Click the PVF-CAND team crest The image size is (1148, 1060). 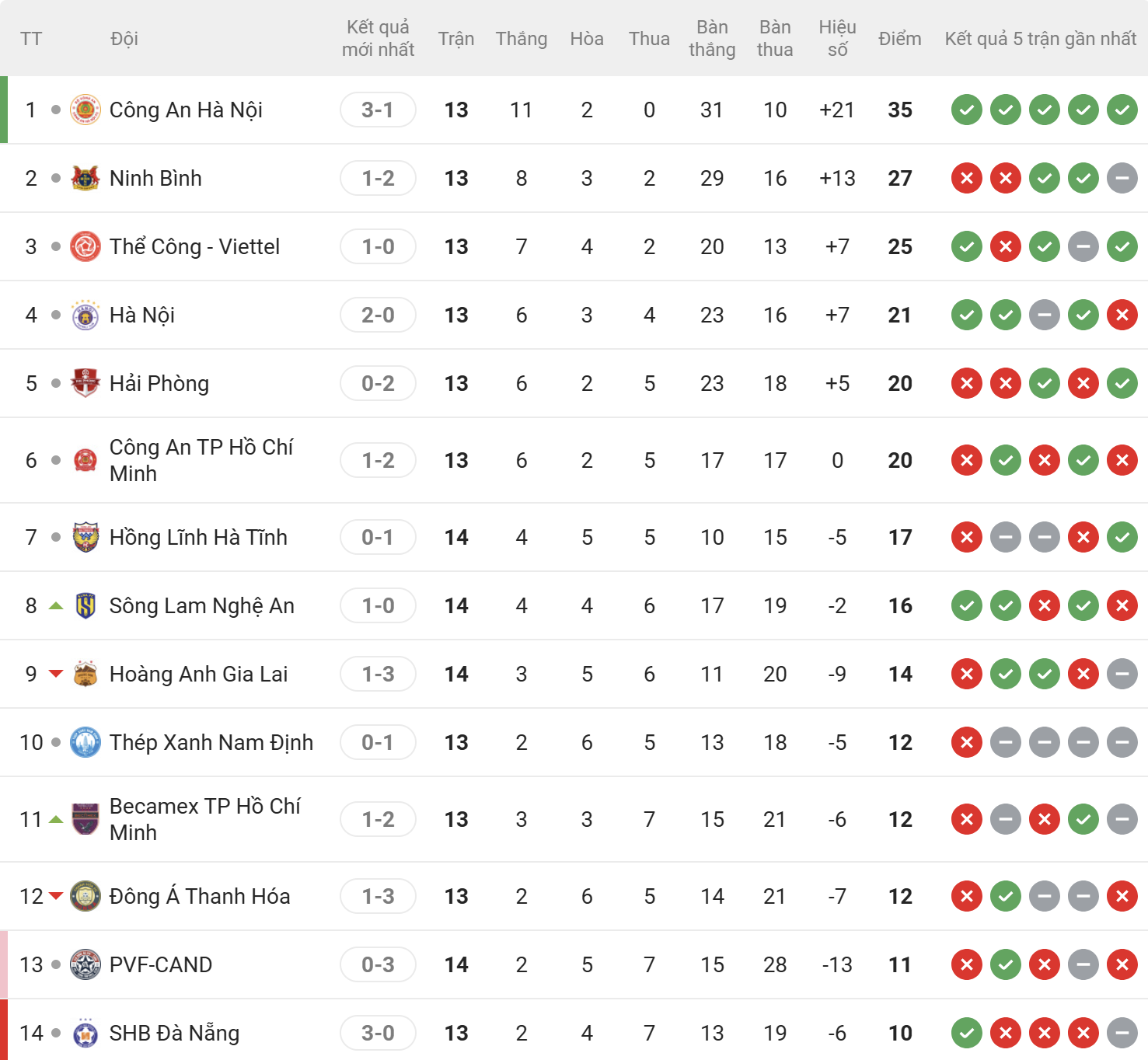pyautogui.click(x=85, y=965)
